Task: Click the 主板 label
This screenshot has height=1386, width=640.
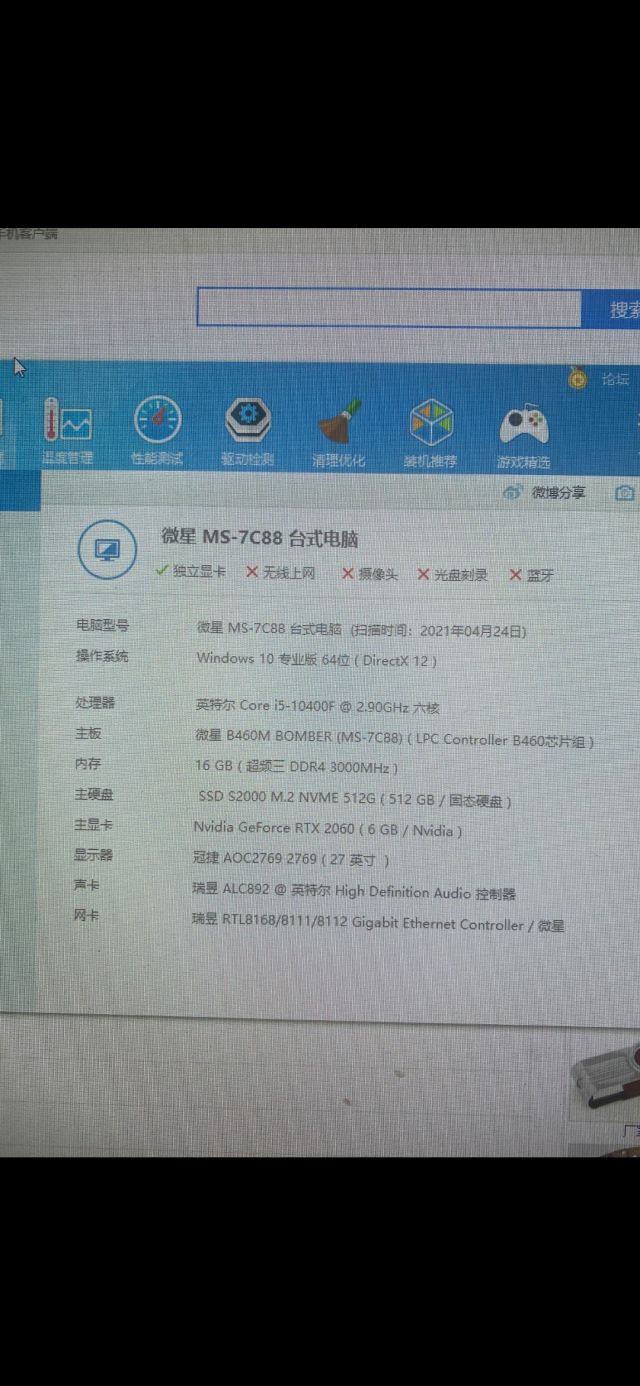Action: click(x=88, y=733)
